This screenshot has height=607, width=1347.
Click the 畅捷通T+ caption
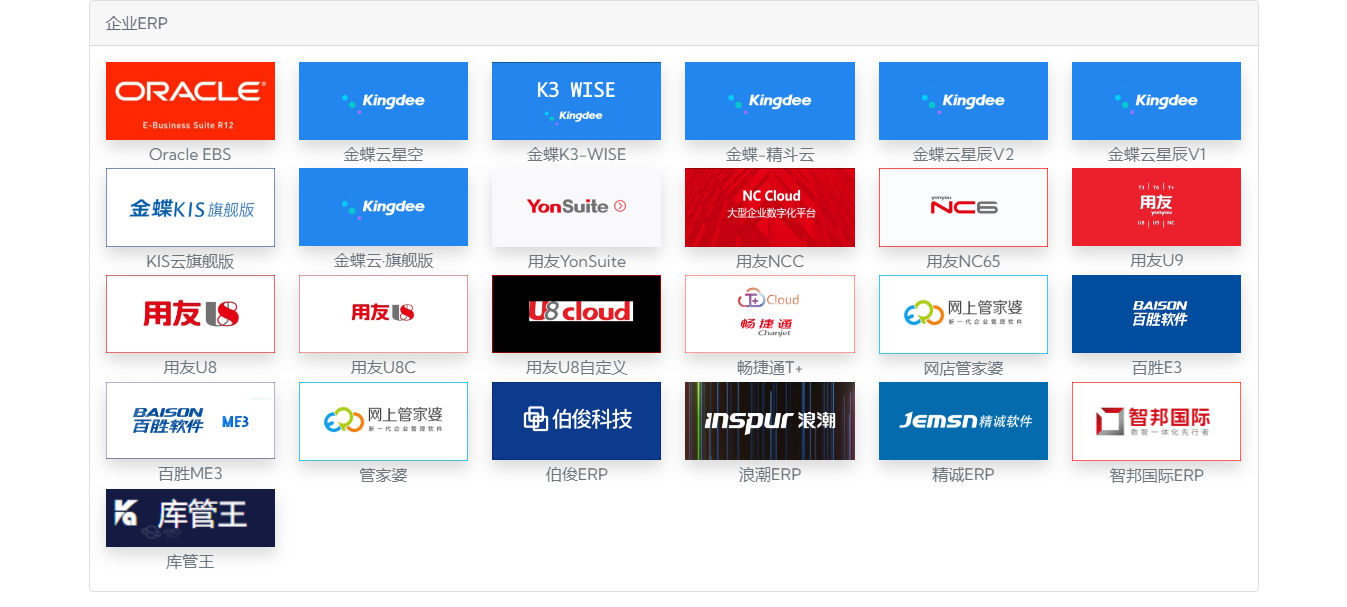[770, 368]
